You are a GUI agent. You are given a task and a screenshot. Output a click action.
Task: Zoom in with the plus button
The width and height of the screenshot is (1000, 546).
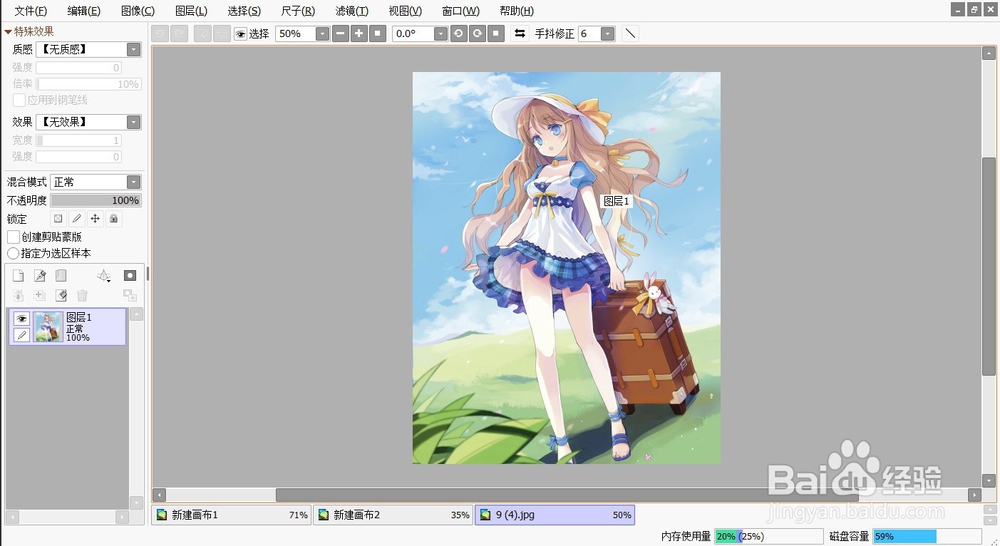point(359,33)
